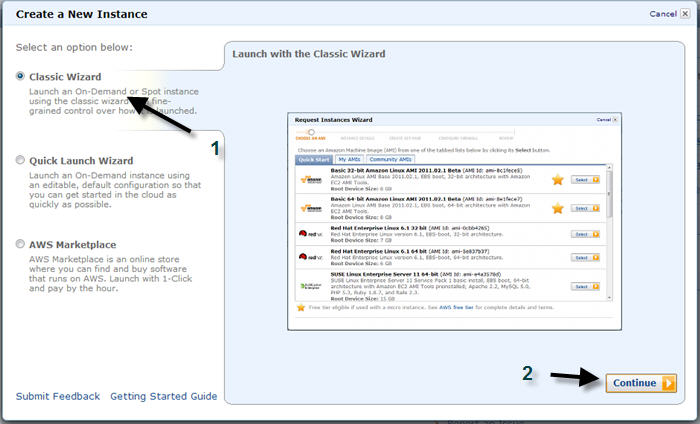Click the Red Hat logo for 6.1 32 bit
Image resolution: width=700 pixels, height=424 pixels.
(x=310, y=233)
